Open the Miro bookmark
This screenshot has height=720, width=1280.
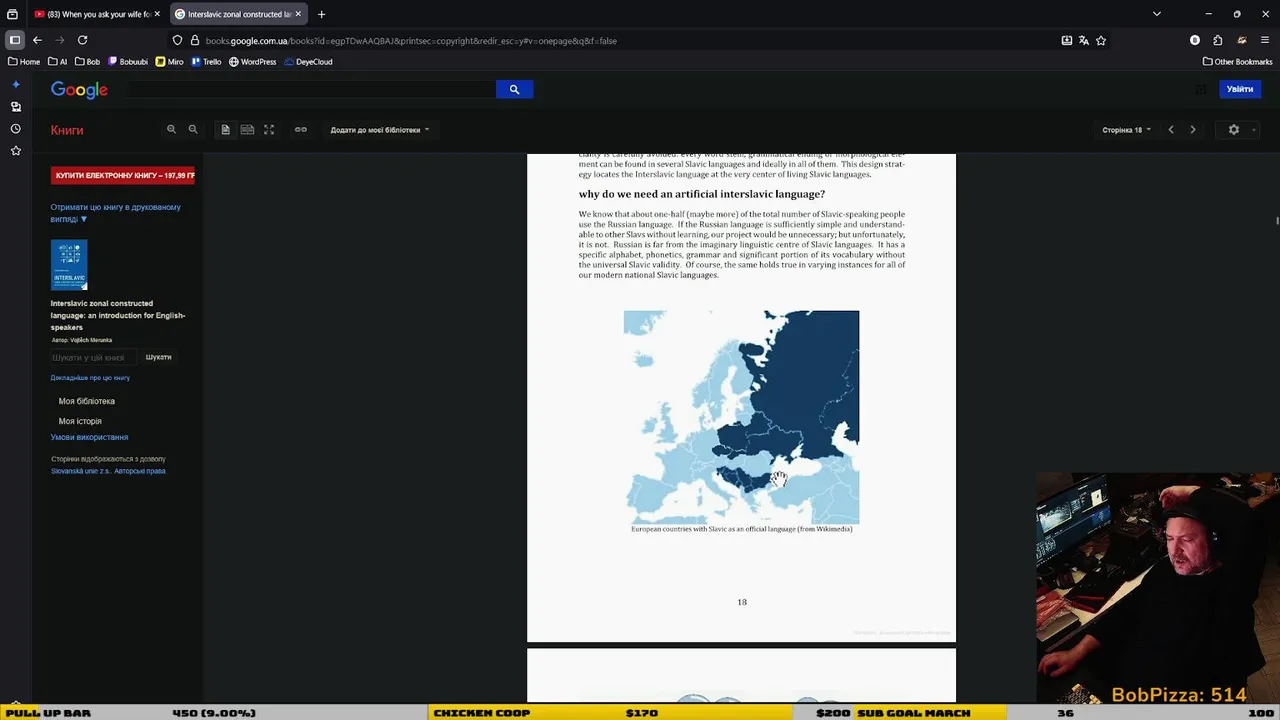[170, 62]
